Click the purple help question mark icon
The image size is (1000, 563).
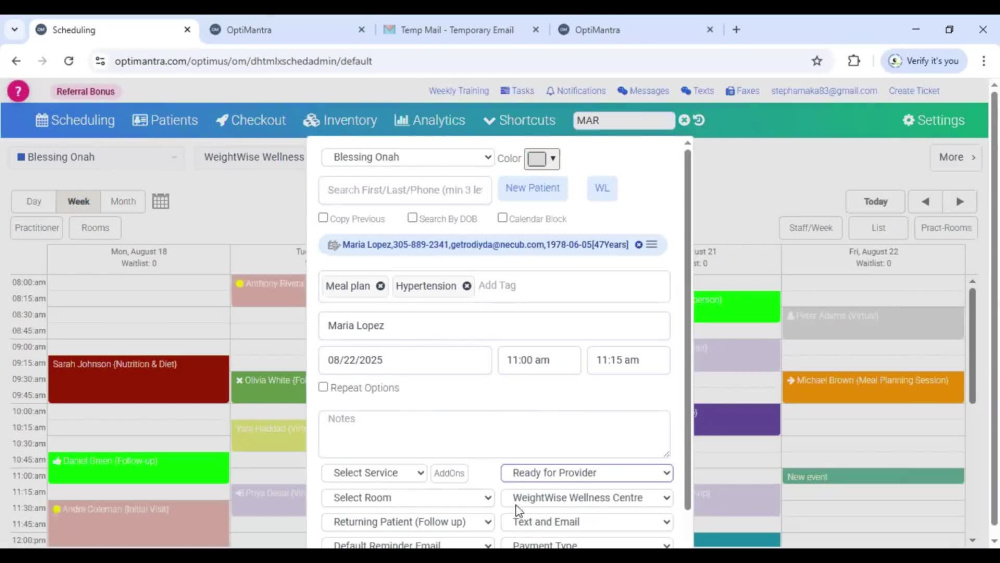tap(18, 91)
